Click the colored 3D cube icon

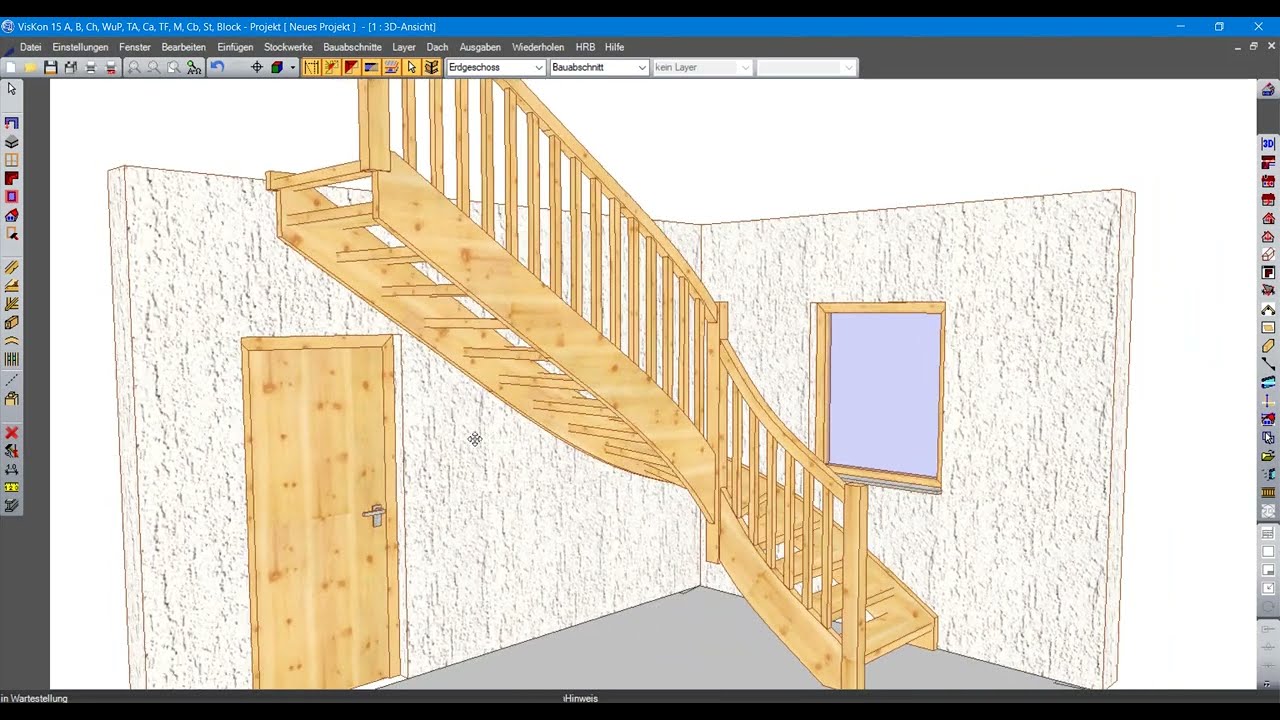(277, 67)
